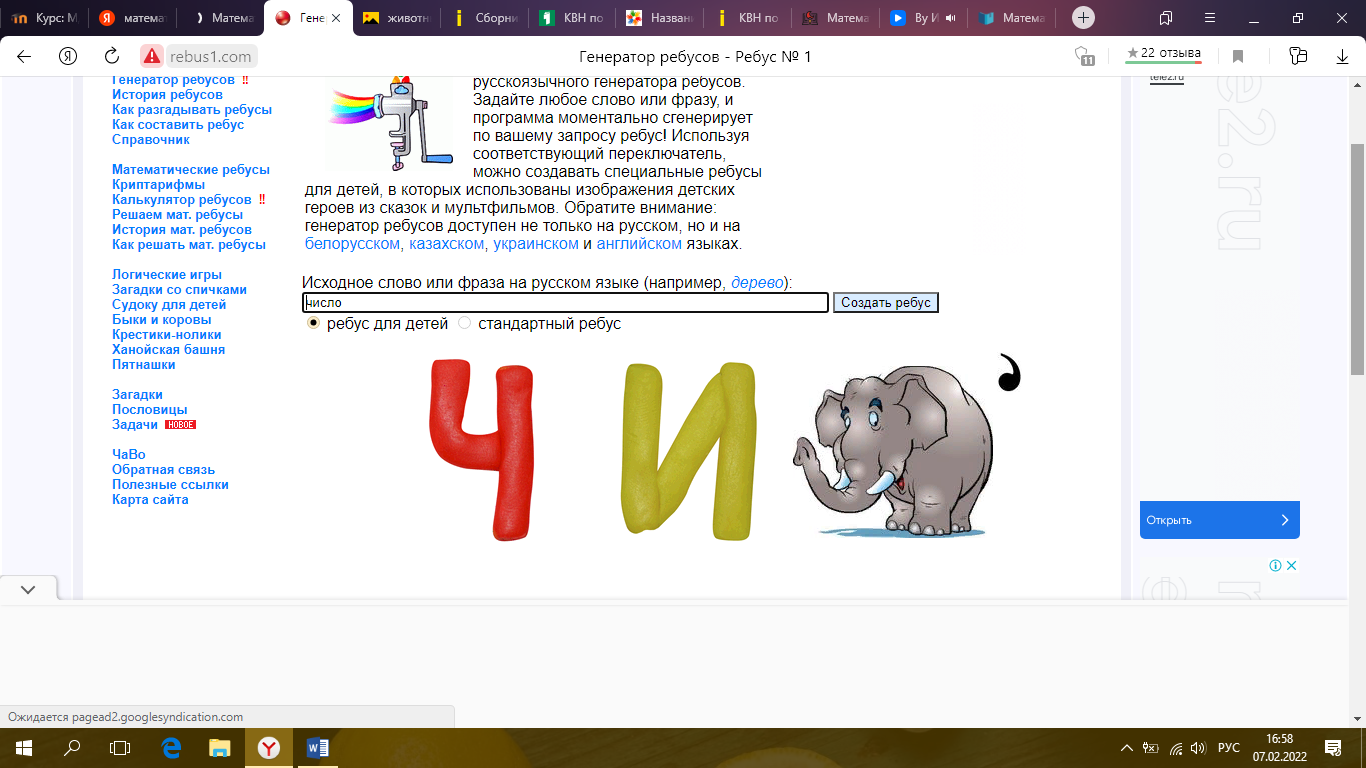The height and width of the screenshot is (768, 1366).
Task: Switch to the Yandex 'матема' tab
Action: (x=130, y=18)
